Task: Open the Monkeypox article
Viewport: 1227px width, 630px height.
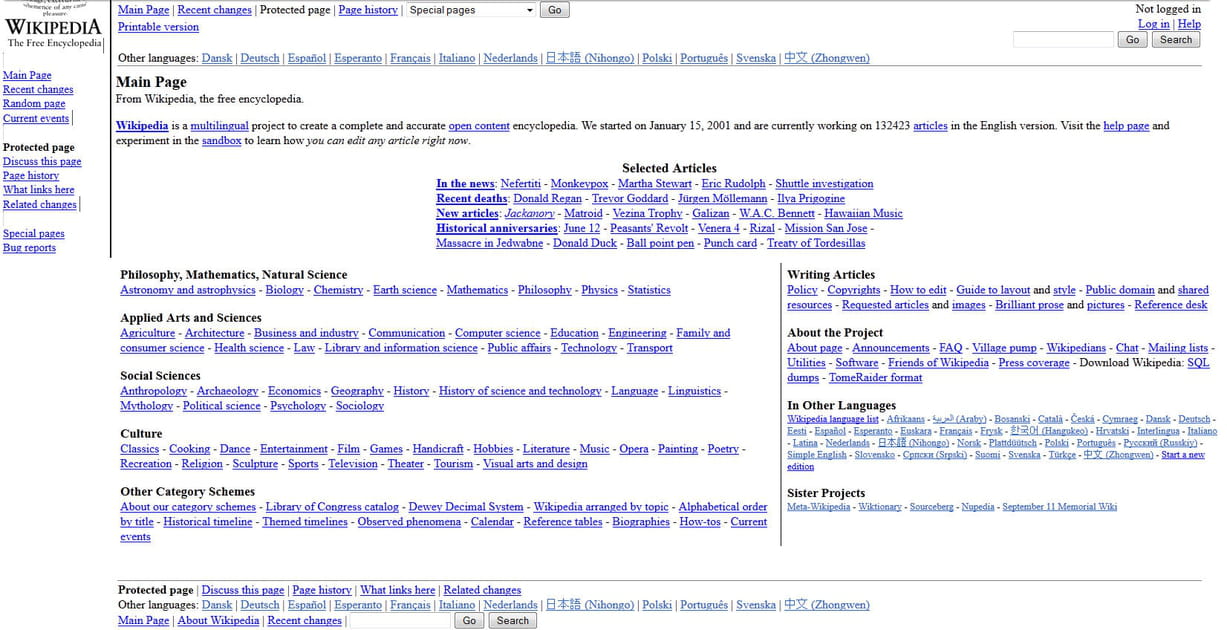Action: pos(579,184)
